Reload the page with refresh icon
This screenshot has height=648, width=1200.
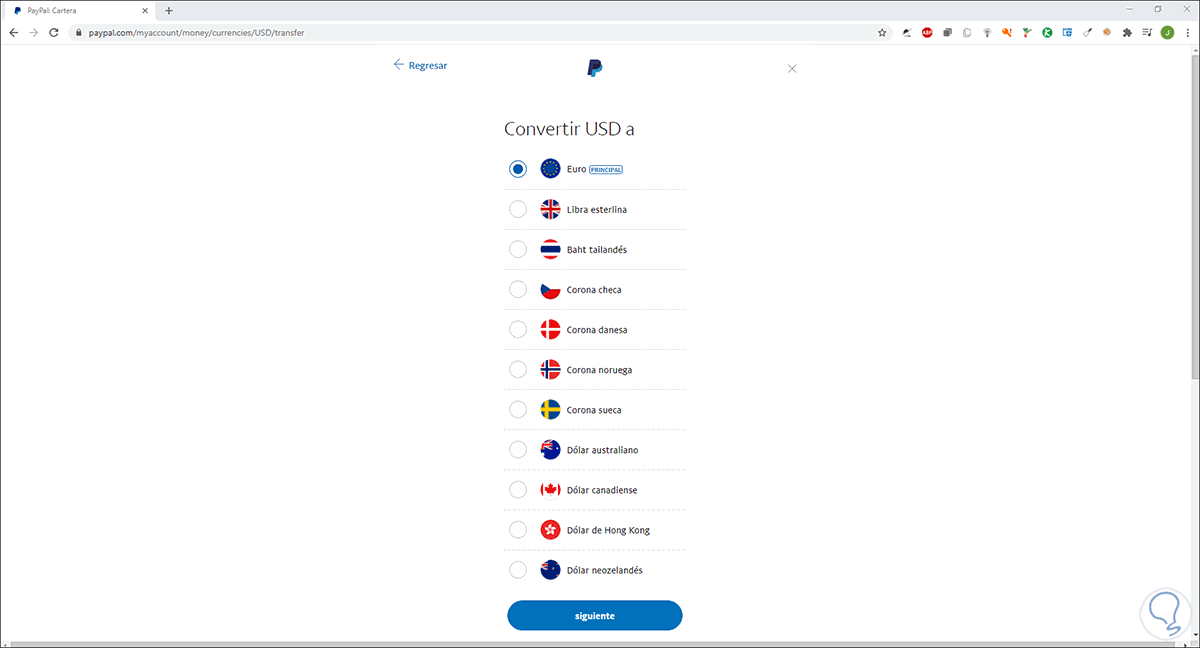[x=56, y=32]
